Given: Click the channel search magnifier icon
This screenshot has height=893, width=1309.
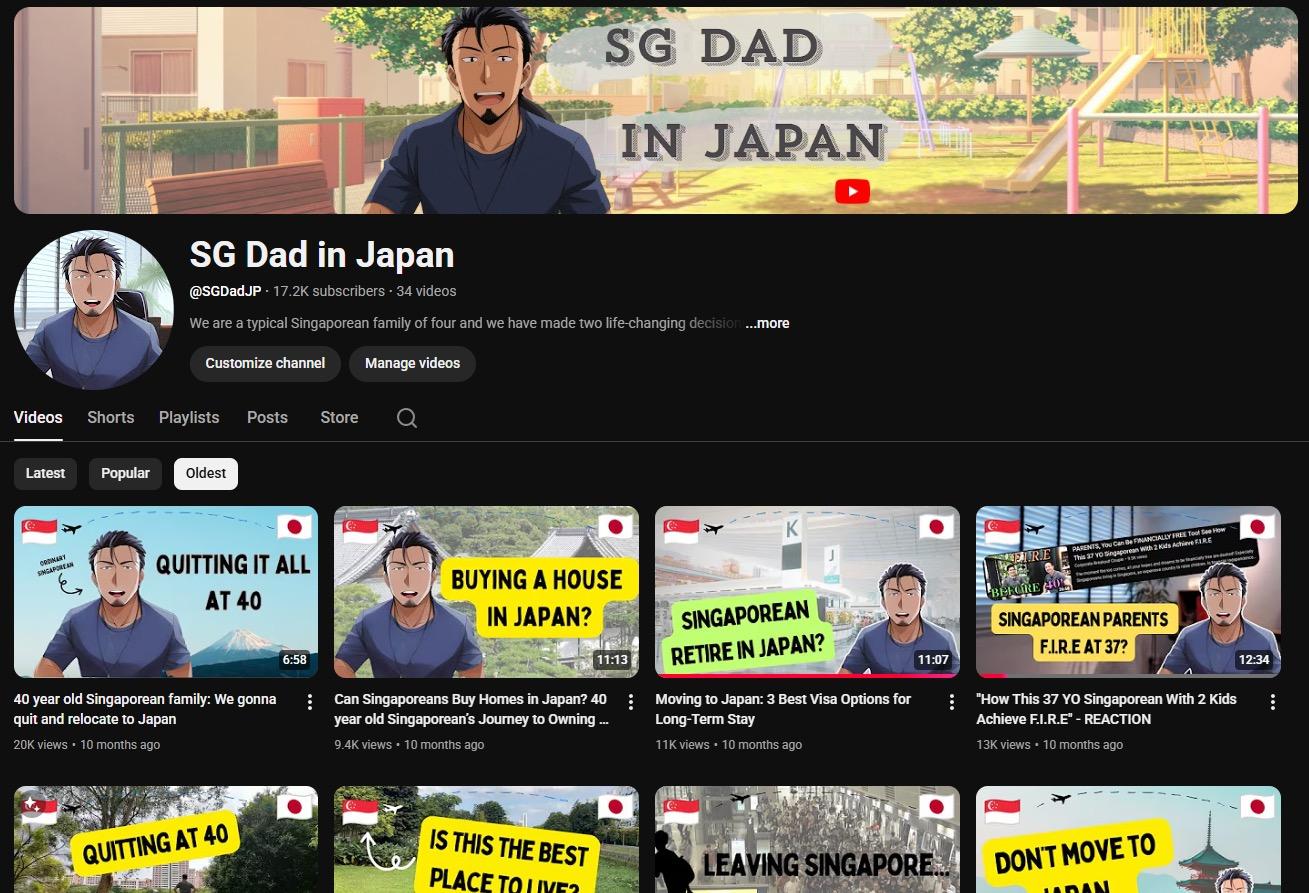Looking at the screenshot, I should tap(406, 418).
